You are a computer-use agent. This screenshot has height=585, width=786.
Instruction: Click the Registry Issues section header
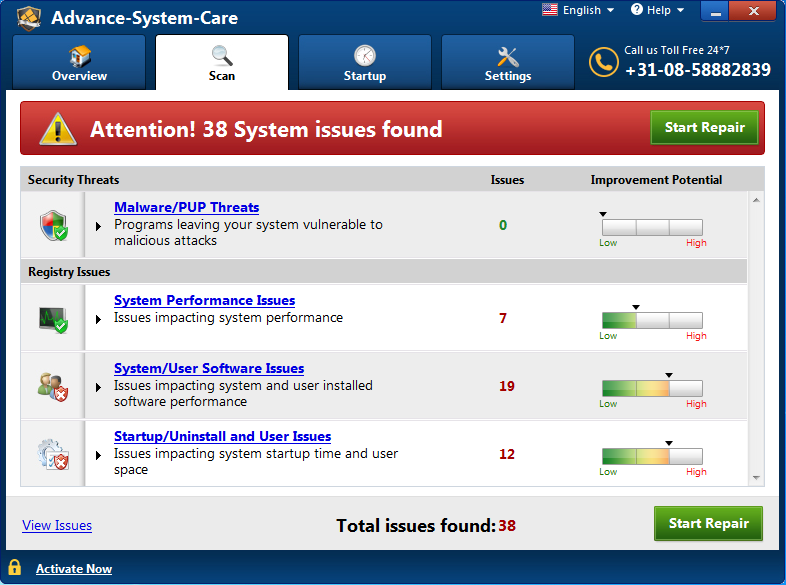(69, 272)
